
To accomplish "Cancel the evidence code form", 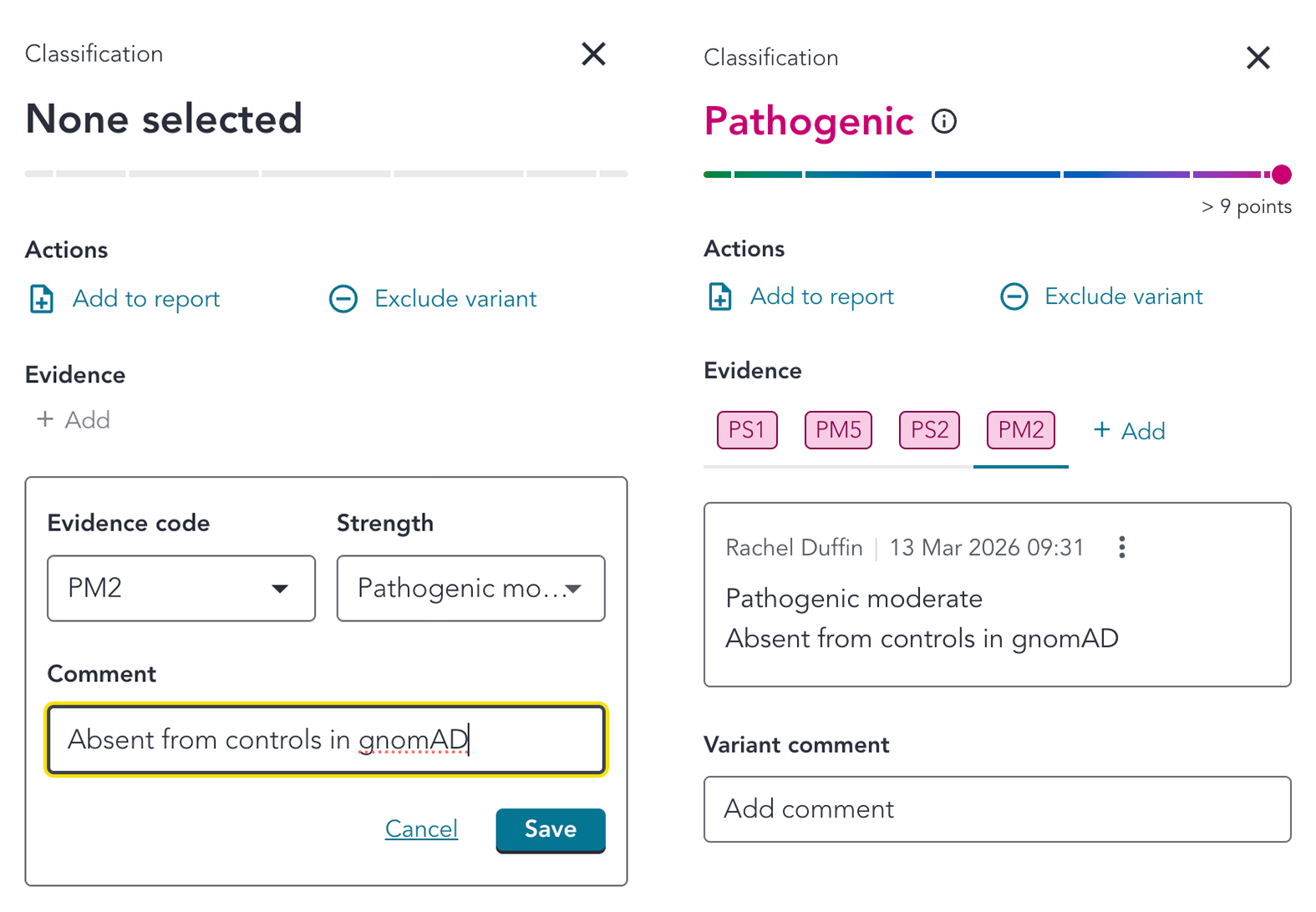I will pos(421,829).
